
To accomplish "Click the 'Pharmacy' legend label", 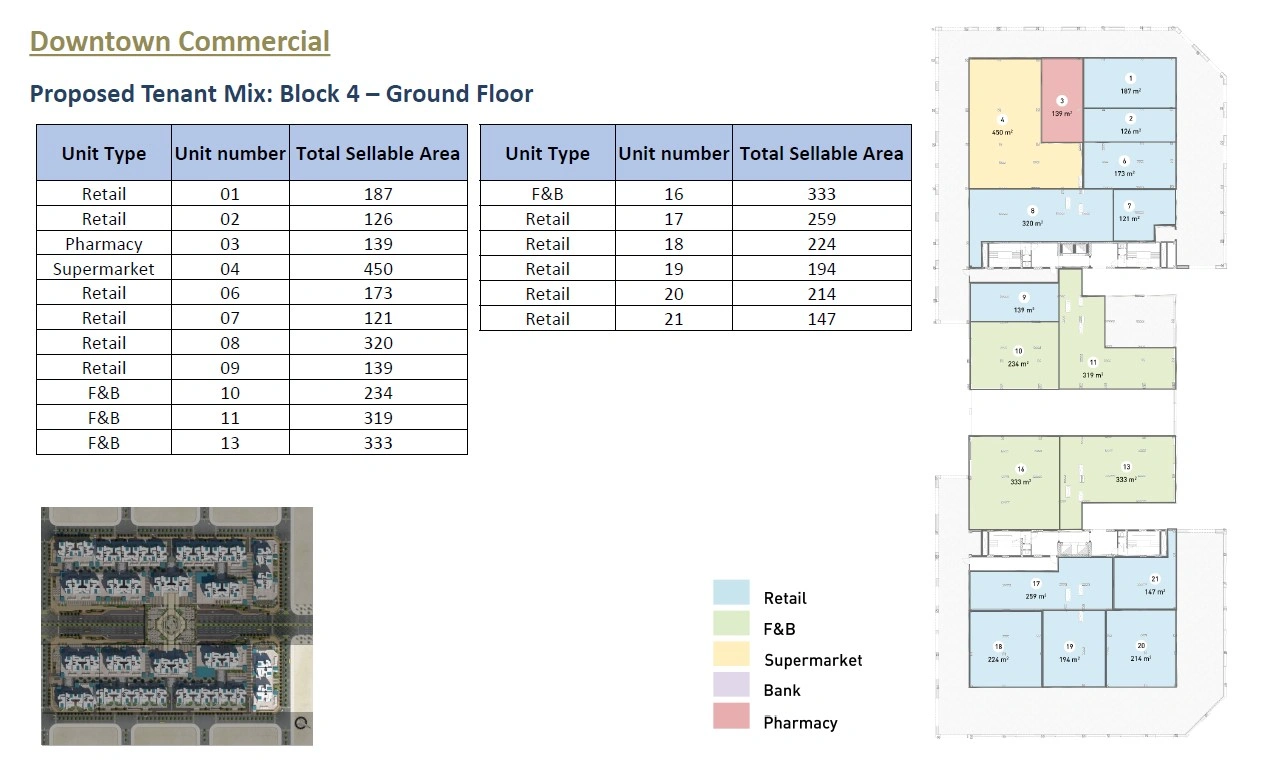I will tap(800, 722).
